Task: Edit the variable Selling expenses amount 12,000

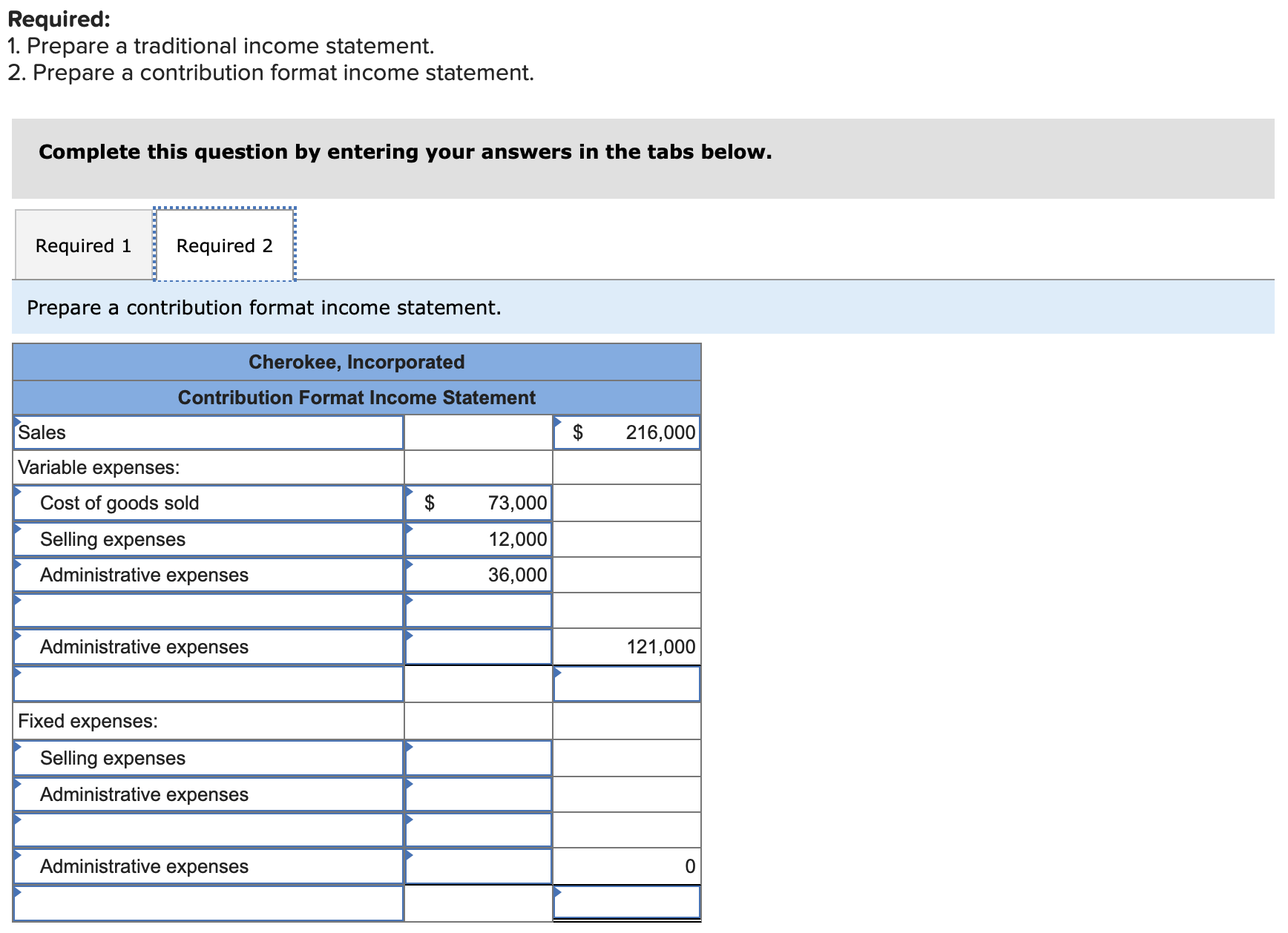Action: click(x=479, y=539)
